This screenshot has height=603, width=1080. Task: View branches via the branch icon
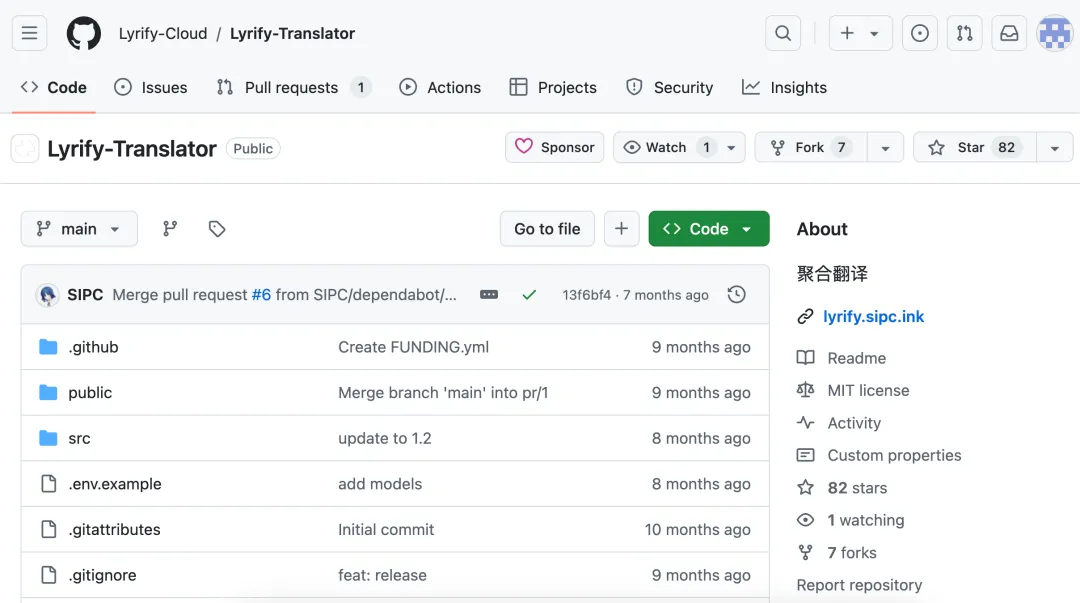click(x=170, y=229)
